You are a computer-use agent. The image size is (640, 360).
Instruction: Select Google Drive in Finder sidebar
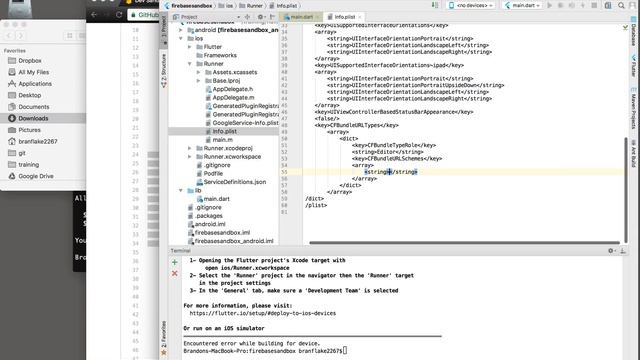point(36,176)
